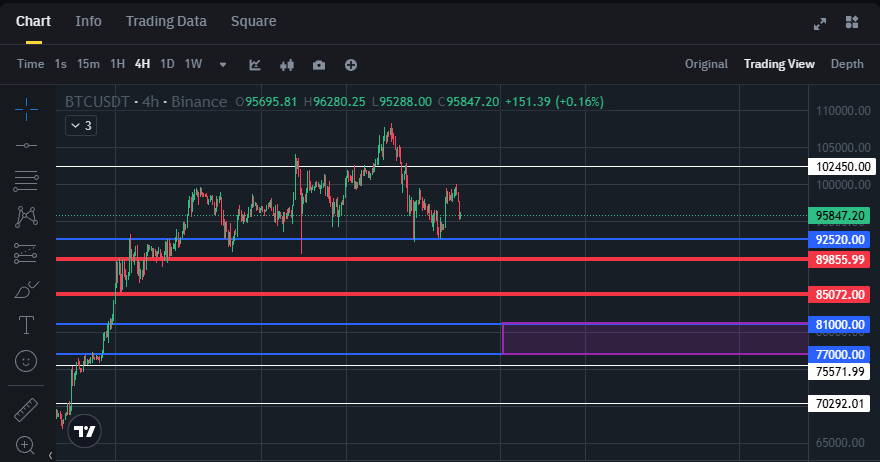Set interval to 1W
The height and width of the screenshot is (462, 880).
[x=194, y=64]
